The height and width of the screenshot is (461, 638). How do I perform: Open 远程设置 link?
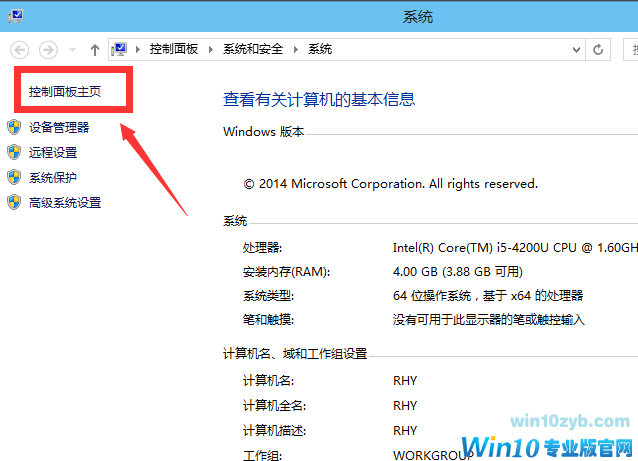click(x=53, y=153)
